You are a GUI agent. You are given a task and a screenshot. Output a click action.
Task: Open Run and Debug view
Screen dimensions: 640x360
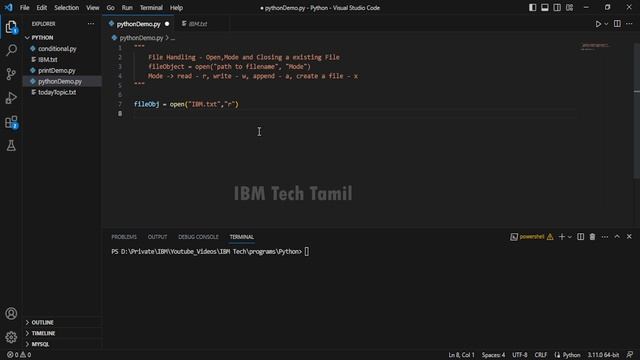pos(11,98)
